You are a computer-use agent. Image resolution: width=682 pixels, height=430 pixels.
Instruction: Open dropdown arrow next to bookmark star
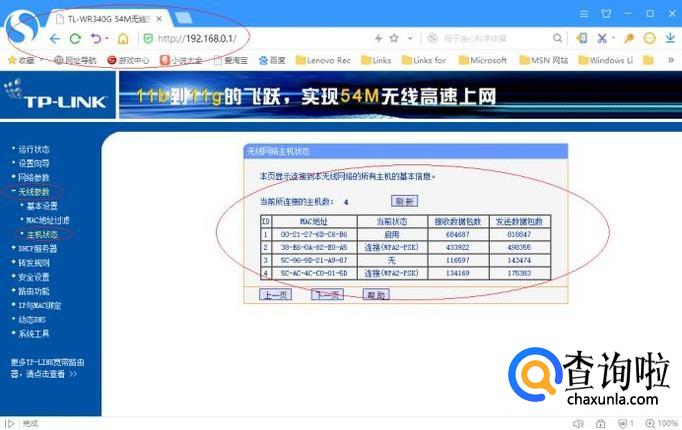(410, 38)
